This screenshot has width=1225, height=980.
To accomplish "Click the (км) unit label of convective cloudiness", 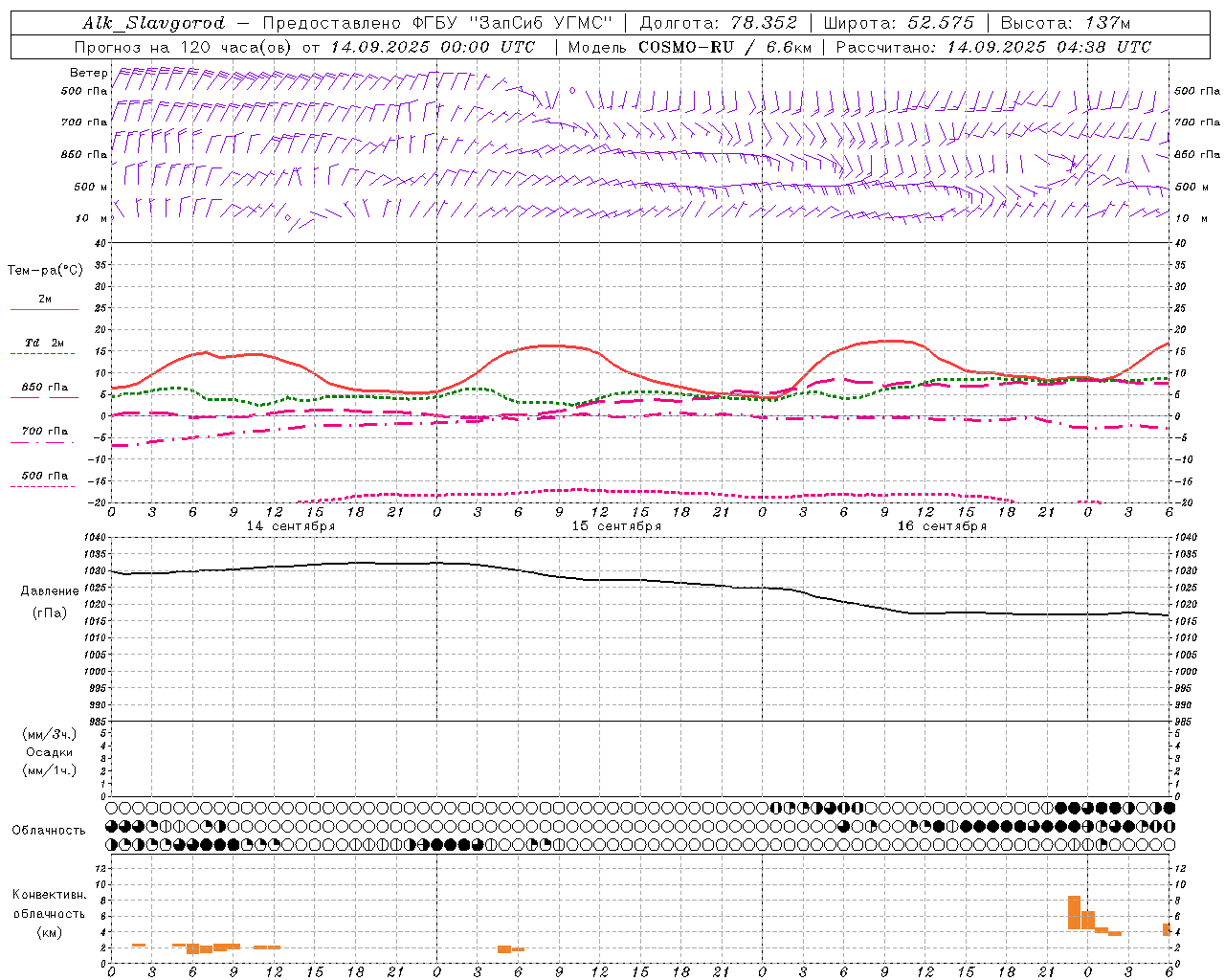I will click(x=50, y=932).
